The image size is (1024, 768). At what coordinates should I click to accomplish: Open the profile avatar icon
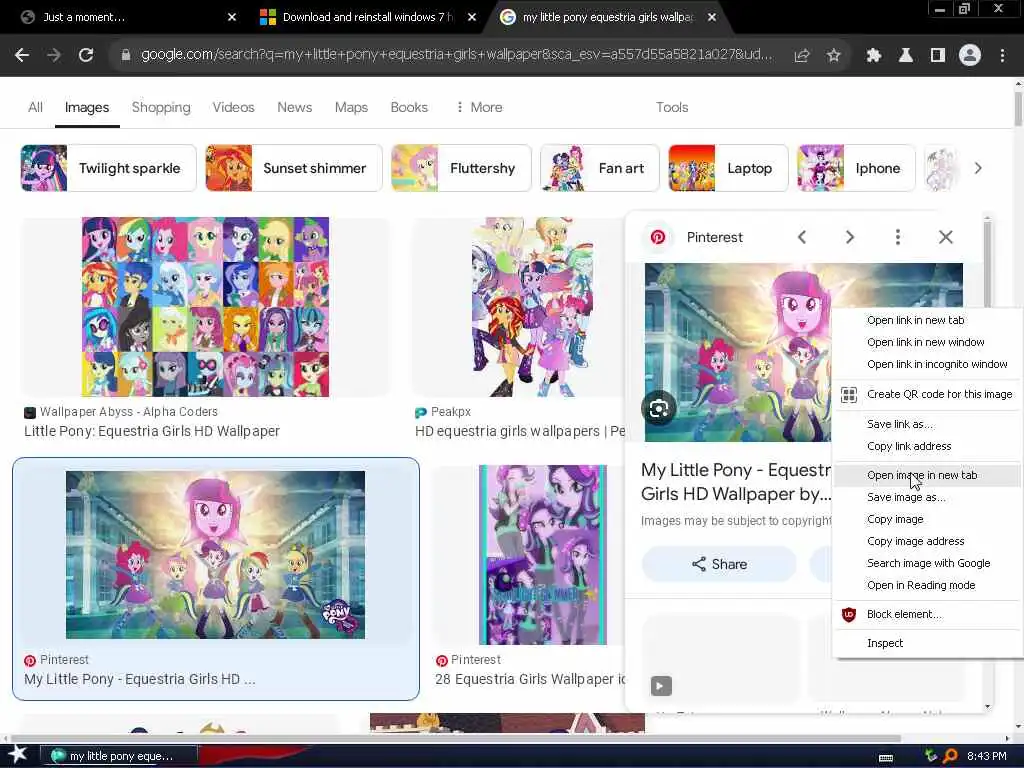coord(970,56)
